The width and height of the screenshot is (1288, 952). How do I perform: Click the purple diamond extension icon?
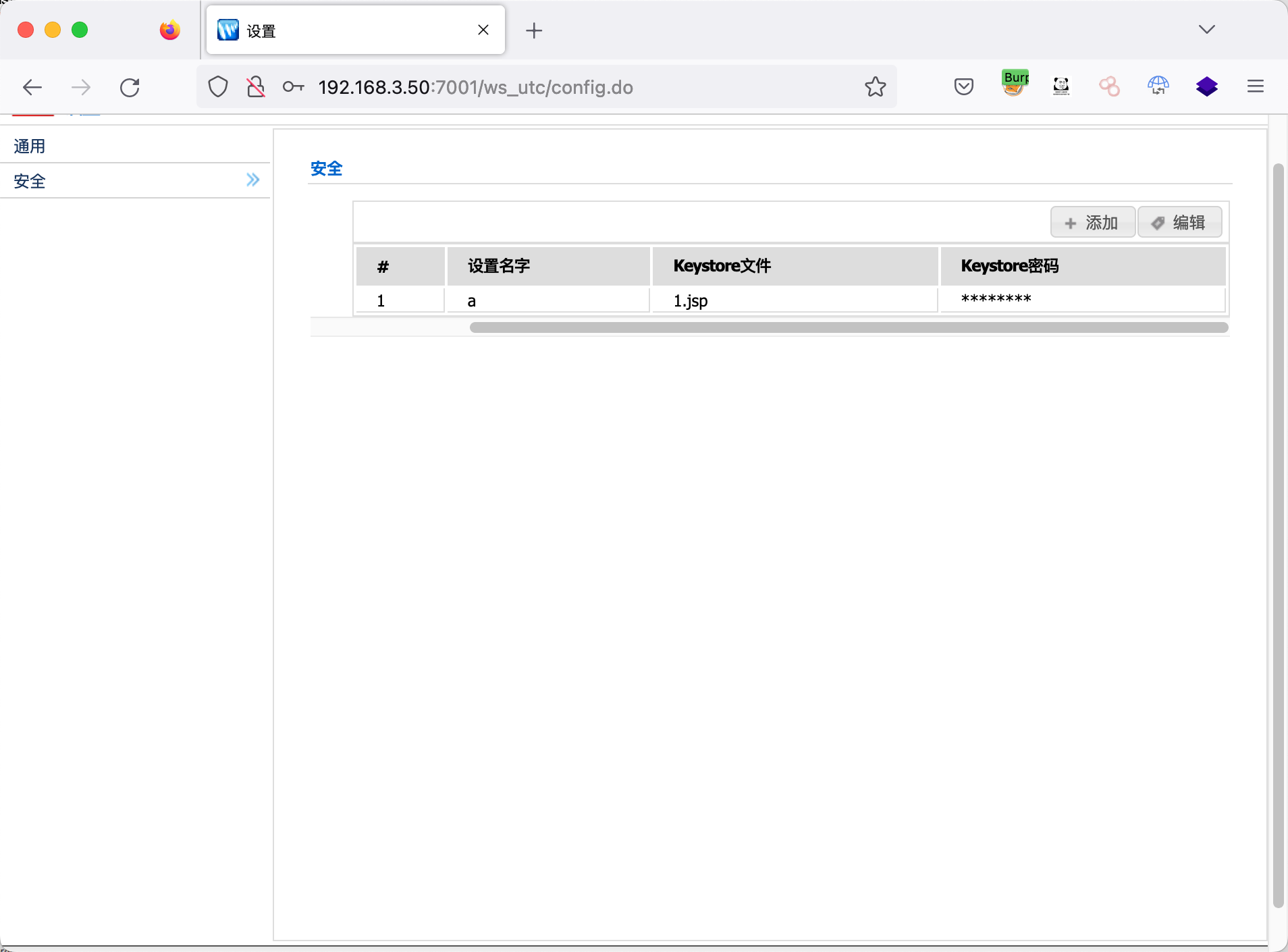click(1206, 86)
